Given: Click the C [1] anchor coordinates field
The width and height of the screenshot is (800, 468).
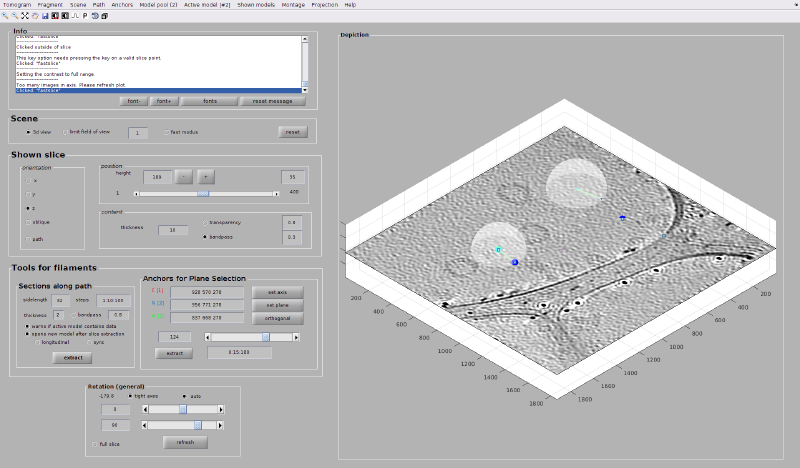Looking at the screenshot, I should [x=207, y=292].
